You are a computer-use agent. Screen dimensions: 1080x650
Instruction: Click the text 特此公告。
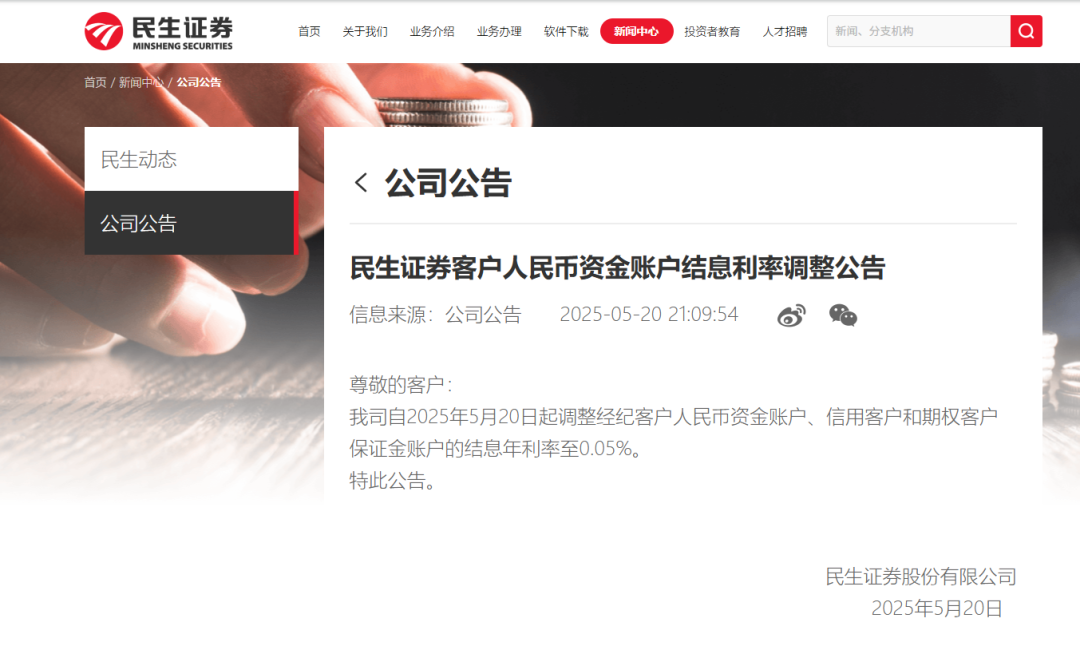click(393, 481)
